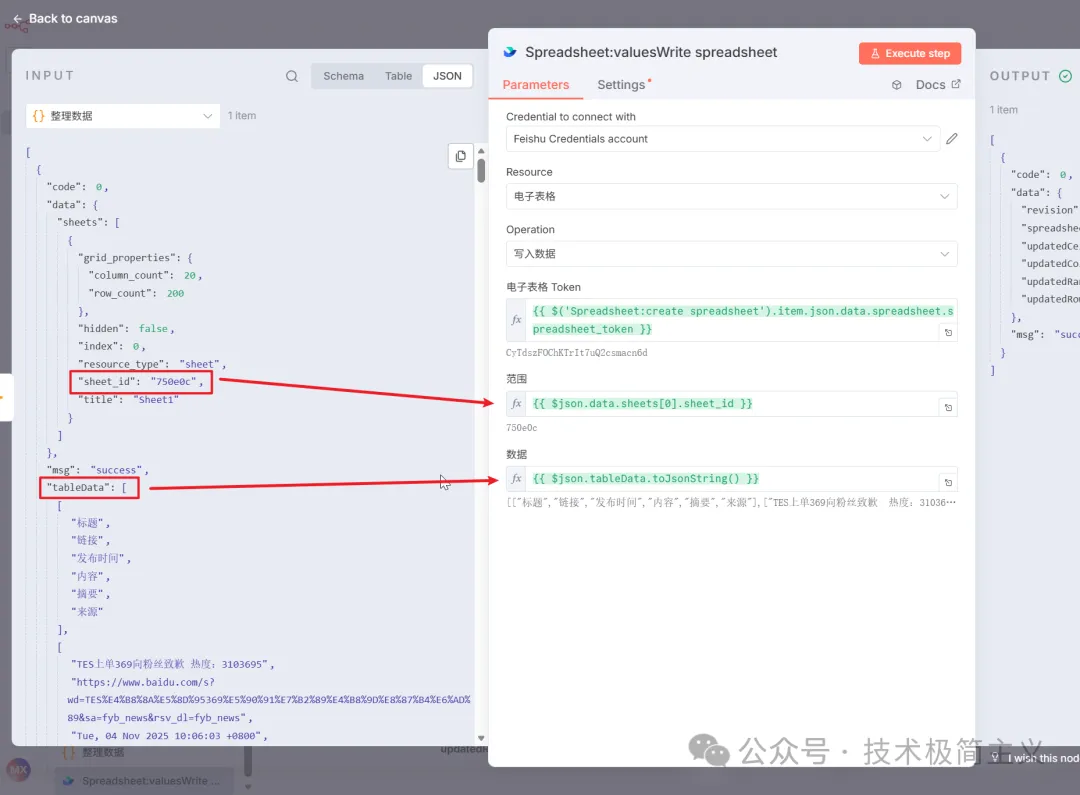Open the 整理数据 node selector dropdown

pyautogui.click(x=123, y=116)
